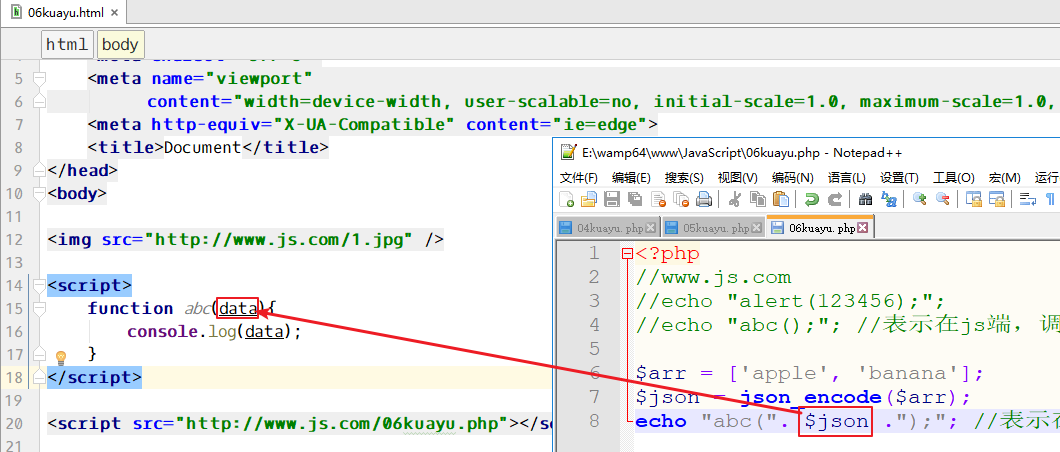Screen dimensions: 1060x452
Task: Close the 04kuayu.php tab in Notepad++
Action: pos(650,228)
